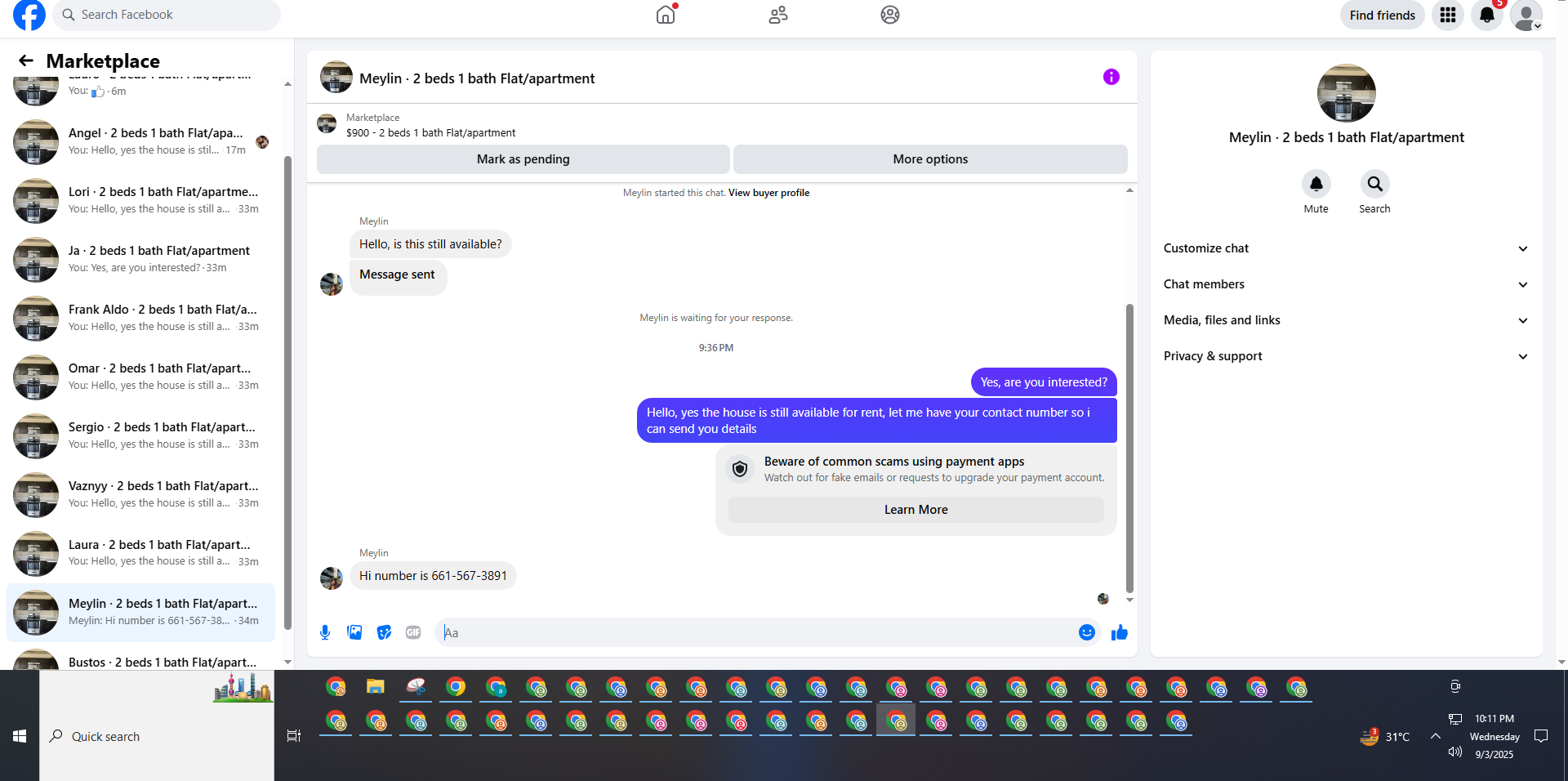Open the taskbar clock and date
Viewport: 1568px width, 781px height.
(x=1494, y=736)
